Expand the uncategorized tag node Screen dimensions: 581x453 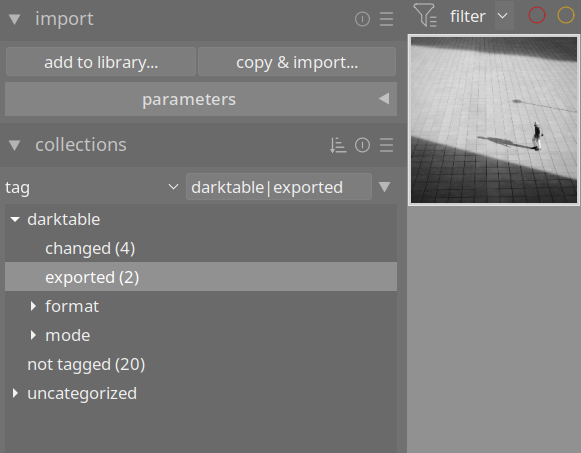coord(15,393)
